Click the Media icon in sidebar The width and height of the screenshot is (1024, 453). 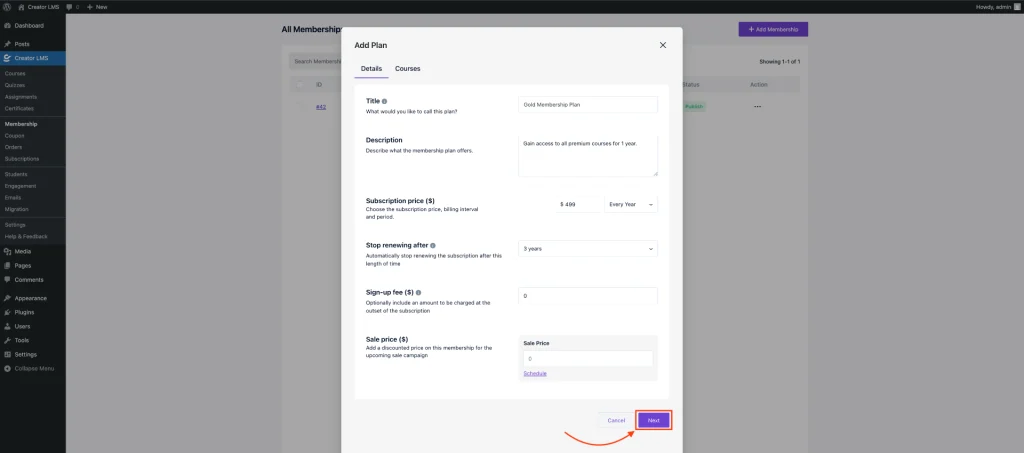(x=7, y=251)
